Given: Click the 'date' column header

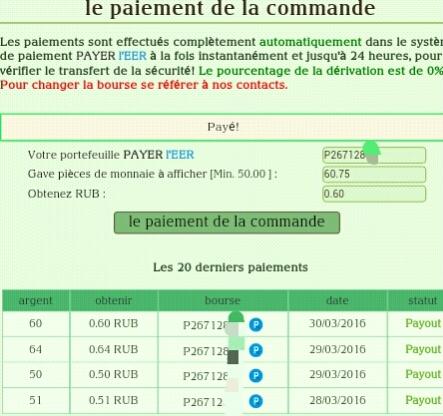Looking at the screenshot, I should [x=337, y=300].
